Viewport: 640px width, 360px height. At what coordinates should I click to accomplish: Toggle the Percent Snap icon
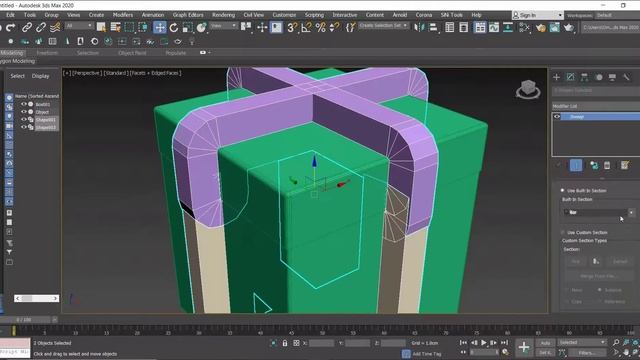click(x=320, y=27)
